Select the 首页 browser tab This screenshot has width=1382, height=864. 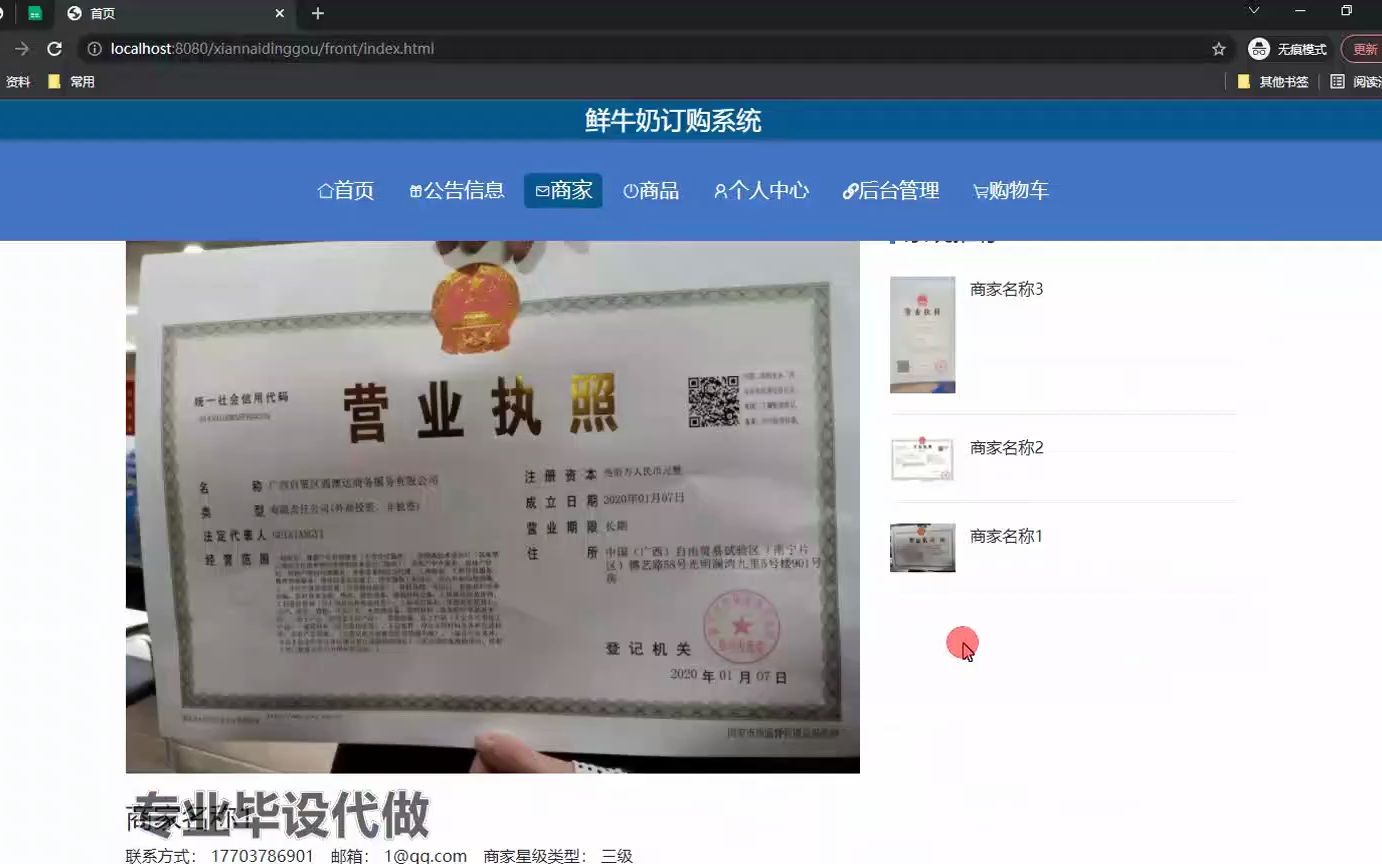tap(175, 13)
